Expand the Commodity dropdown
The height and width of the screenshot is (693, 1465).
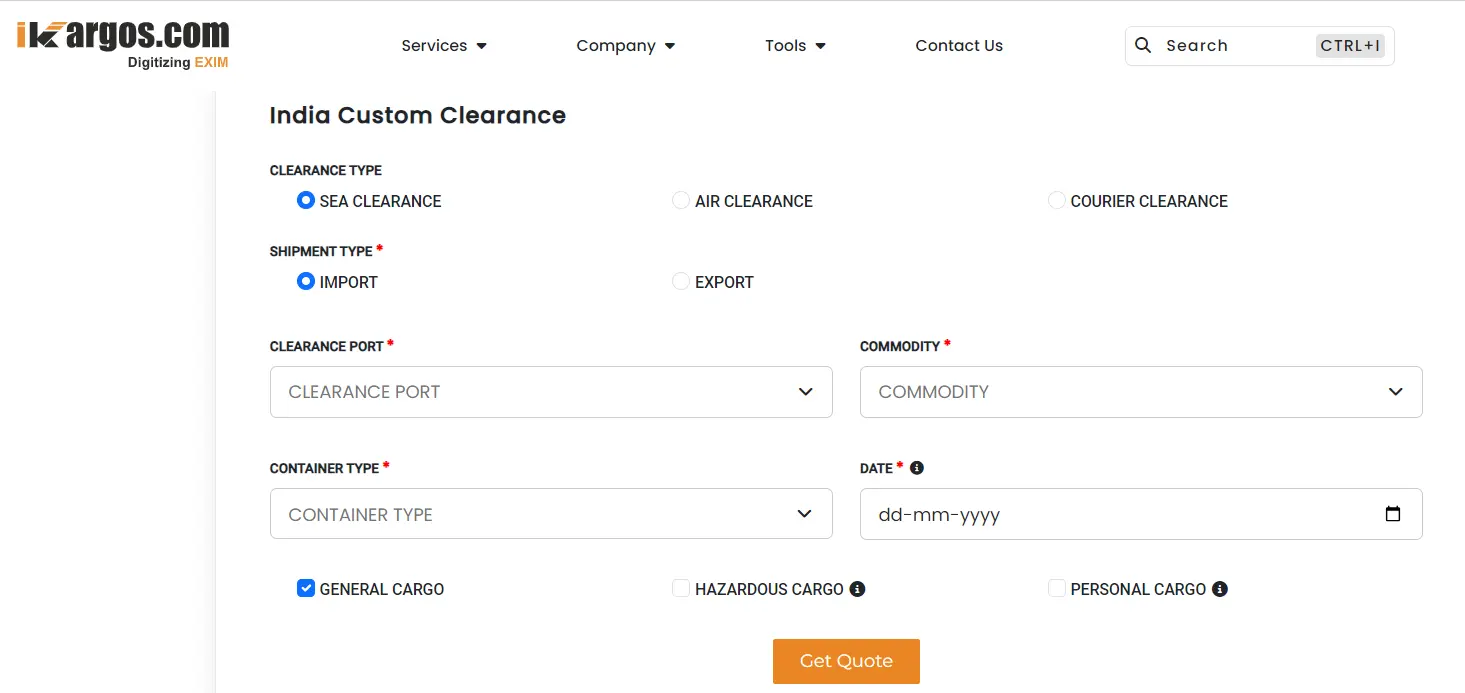1140,392
